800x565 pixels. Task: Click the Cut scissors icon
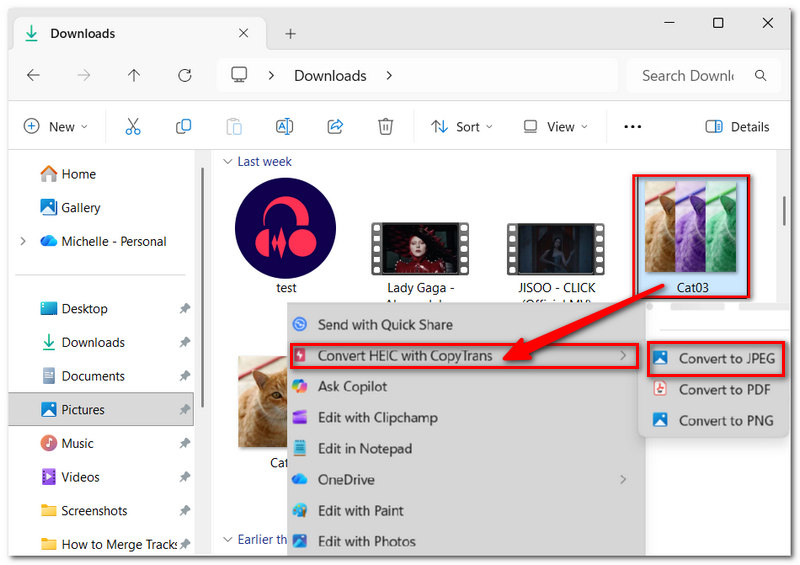133,126
